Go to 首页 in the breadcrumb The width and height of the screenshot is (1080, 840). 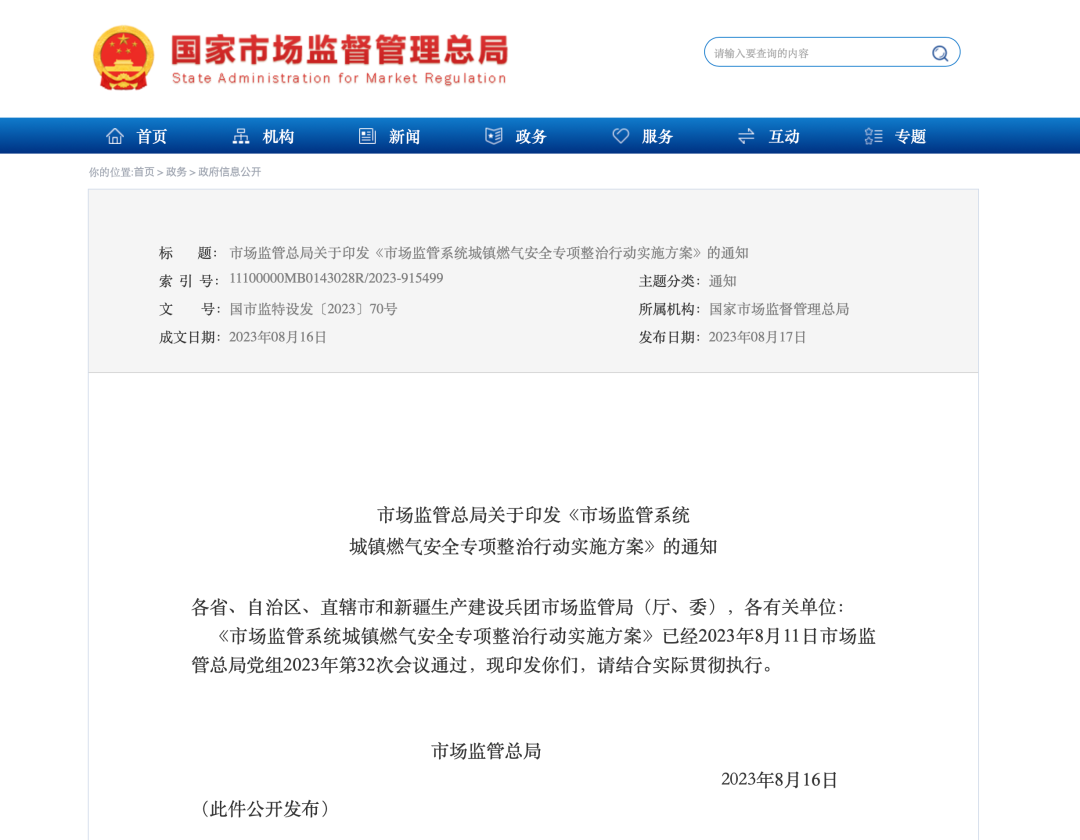pos(144,172)
